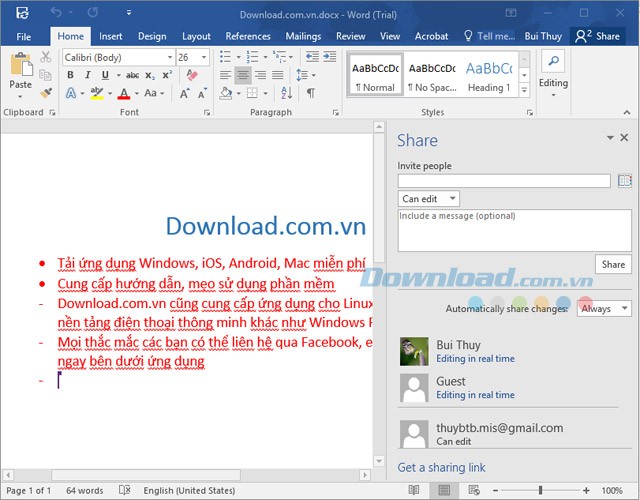Click the zoom slider in status bar
Screen dimensions: 640x500
[x=541, y=491]
